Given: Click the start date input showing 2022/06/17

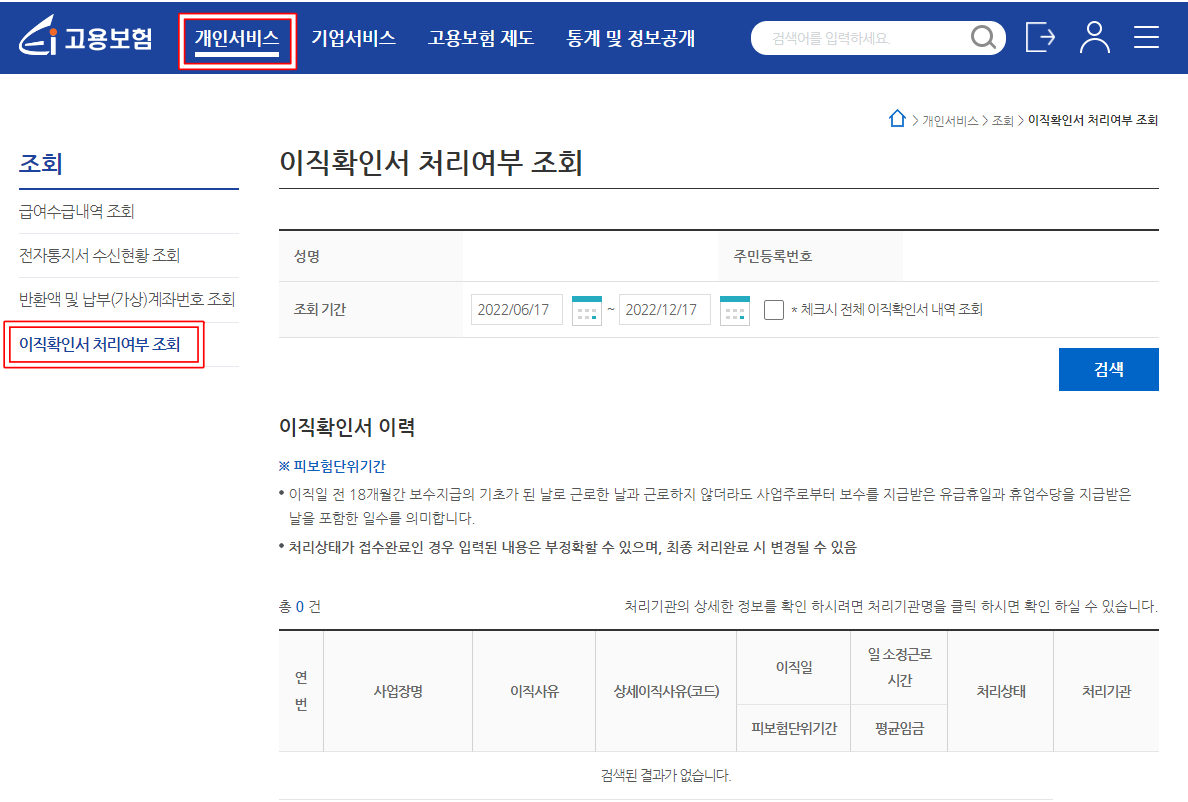Looking at the screenshot, I should pos(517,309).
